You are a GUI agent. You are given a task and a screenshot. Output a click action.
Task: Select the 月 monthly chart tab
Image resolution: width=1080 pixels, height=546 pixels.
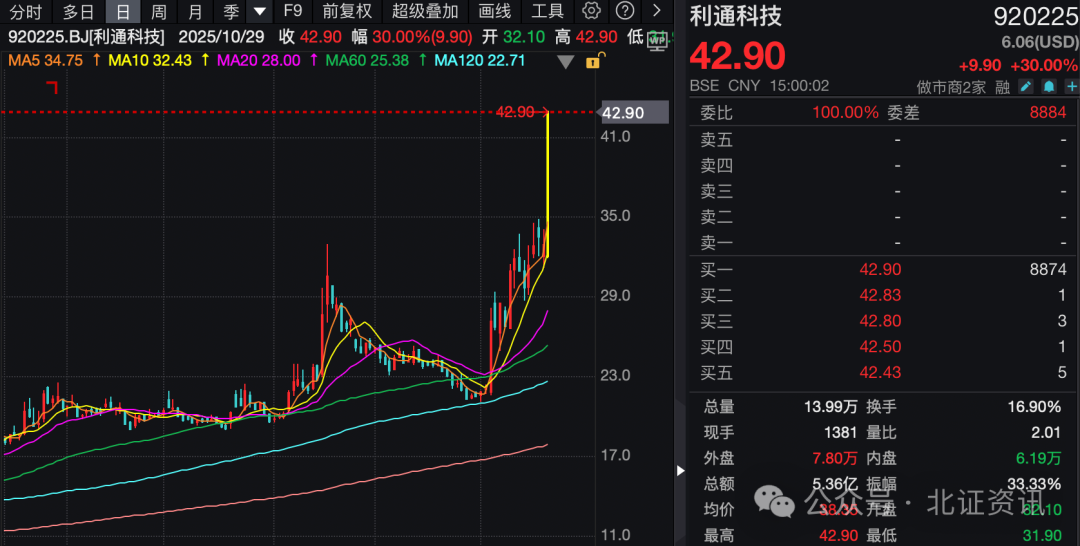[x=195, y=11]
